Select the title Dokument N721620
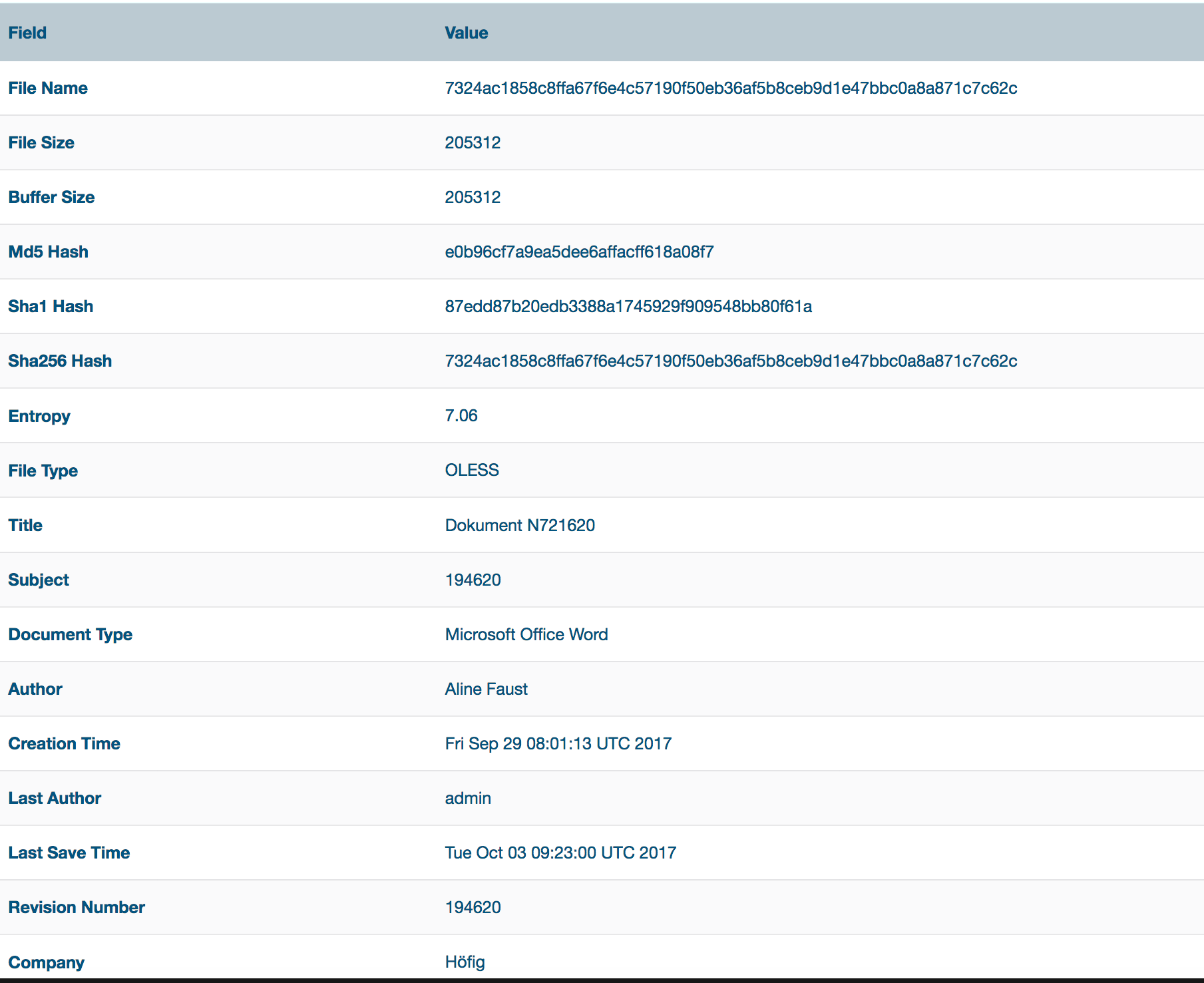 click(x=520, y=525)
